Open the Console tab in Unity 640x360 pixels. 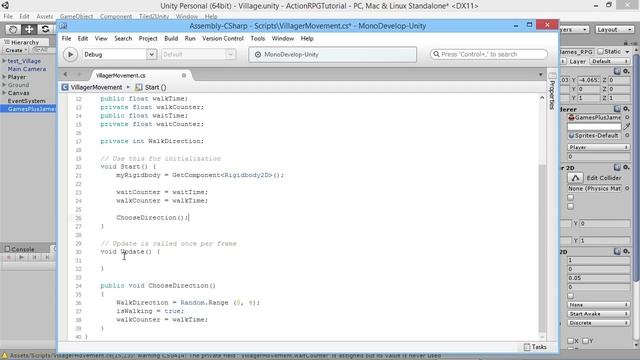point(20,249)
